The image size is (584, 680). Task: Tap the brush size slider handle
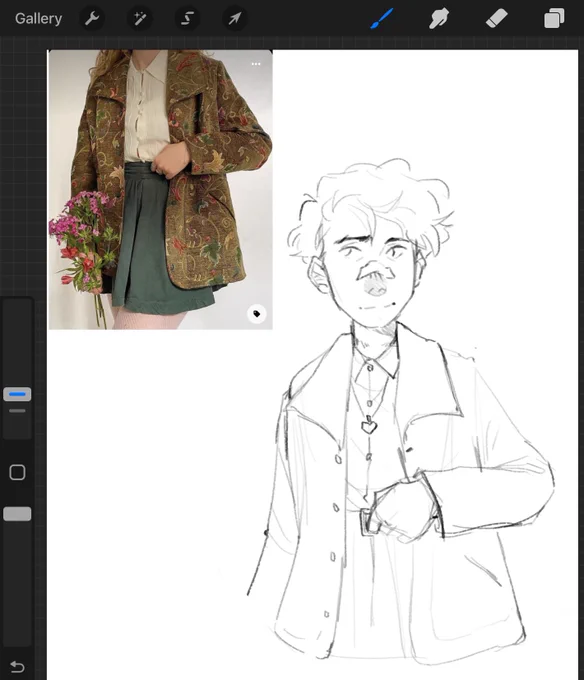point(17,394)
